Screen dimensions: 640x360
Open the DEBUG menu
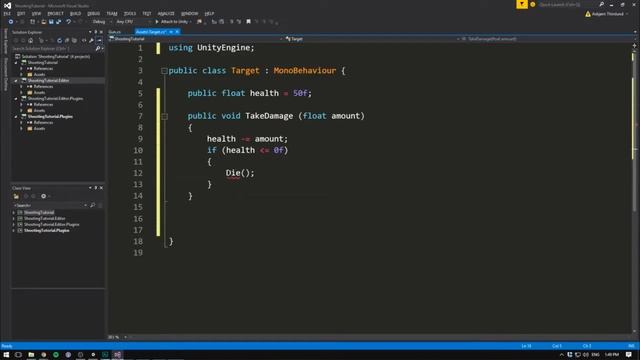[x=93, y=13]
